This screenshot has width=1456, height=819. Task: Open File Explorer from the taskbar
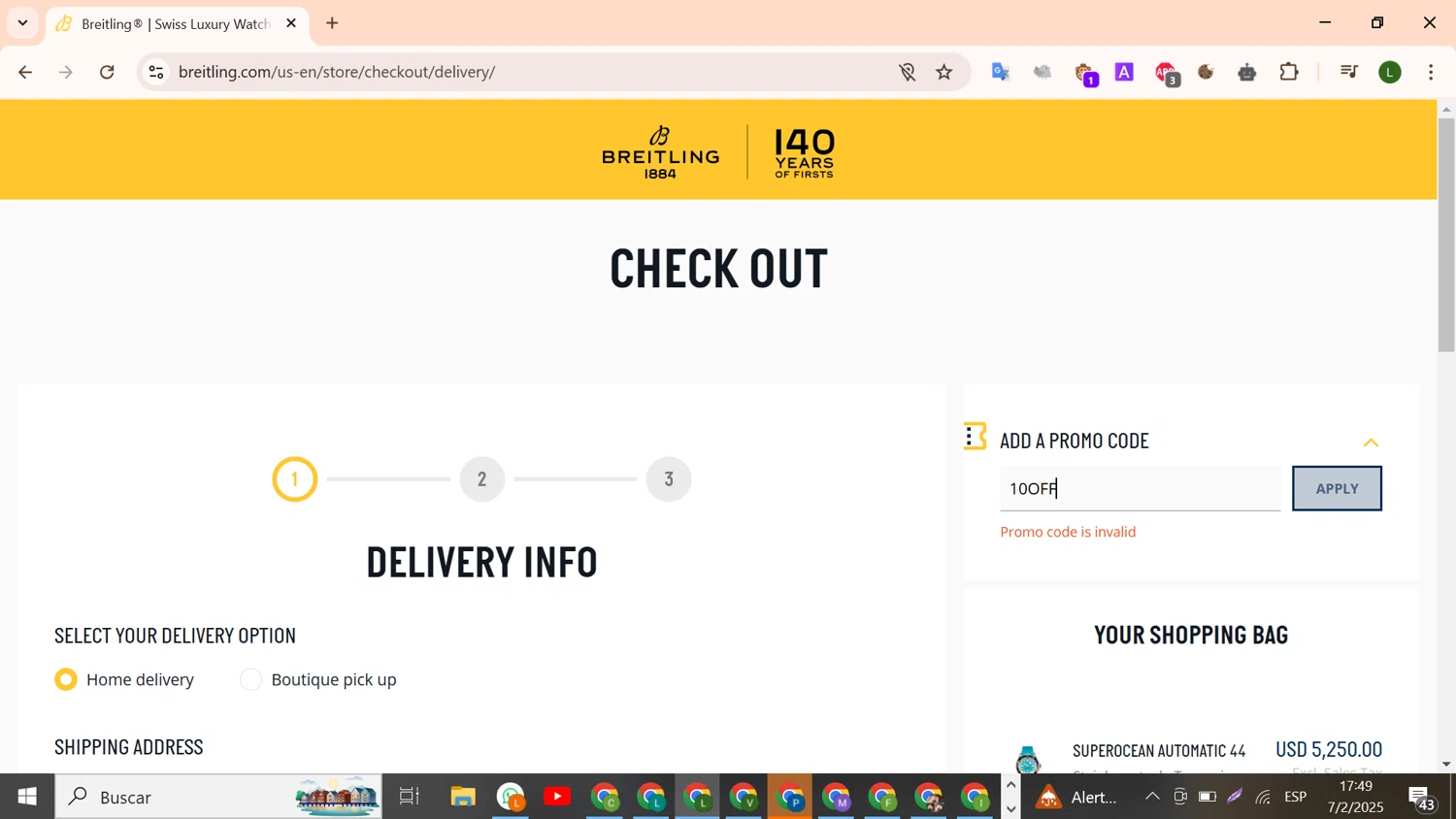tap(463, 797)
